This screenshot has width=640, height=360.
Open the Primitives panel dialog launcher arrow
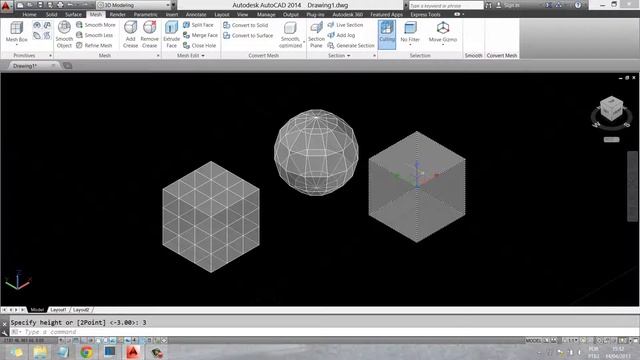pos(50,56)
